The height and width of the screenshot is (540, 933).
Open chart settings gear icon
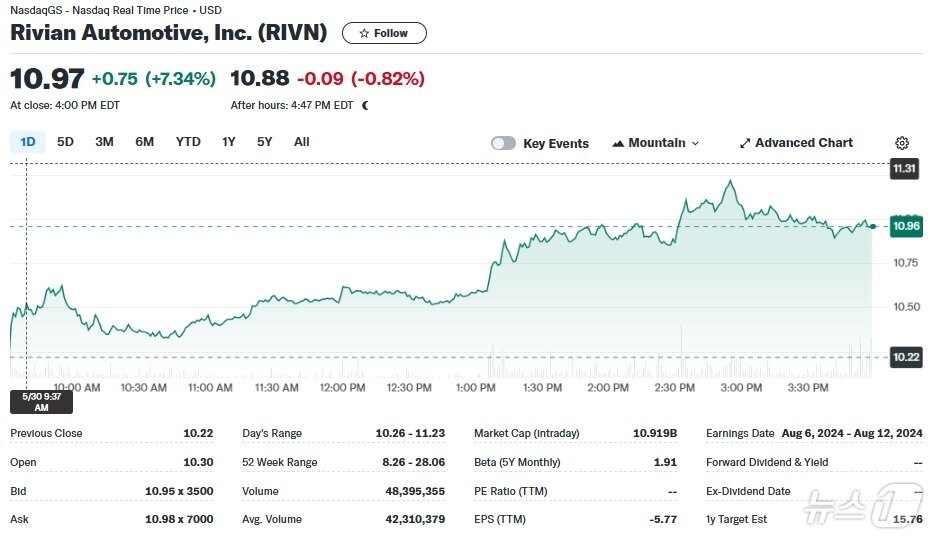tap(902, 143)
